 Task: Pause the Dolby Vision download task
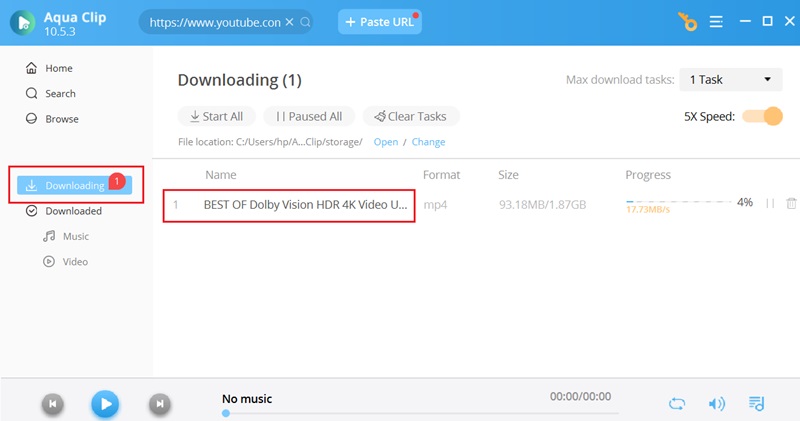click(x=770, y=204)
